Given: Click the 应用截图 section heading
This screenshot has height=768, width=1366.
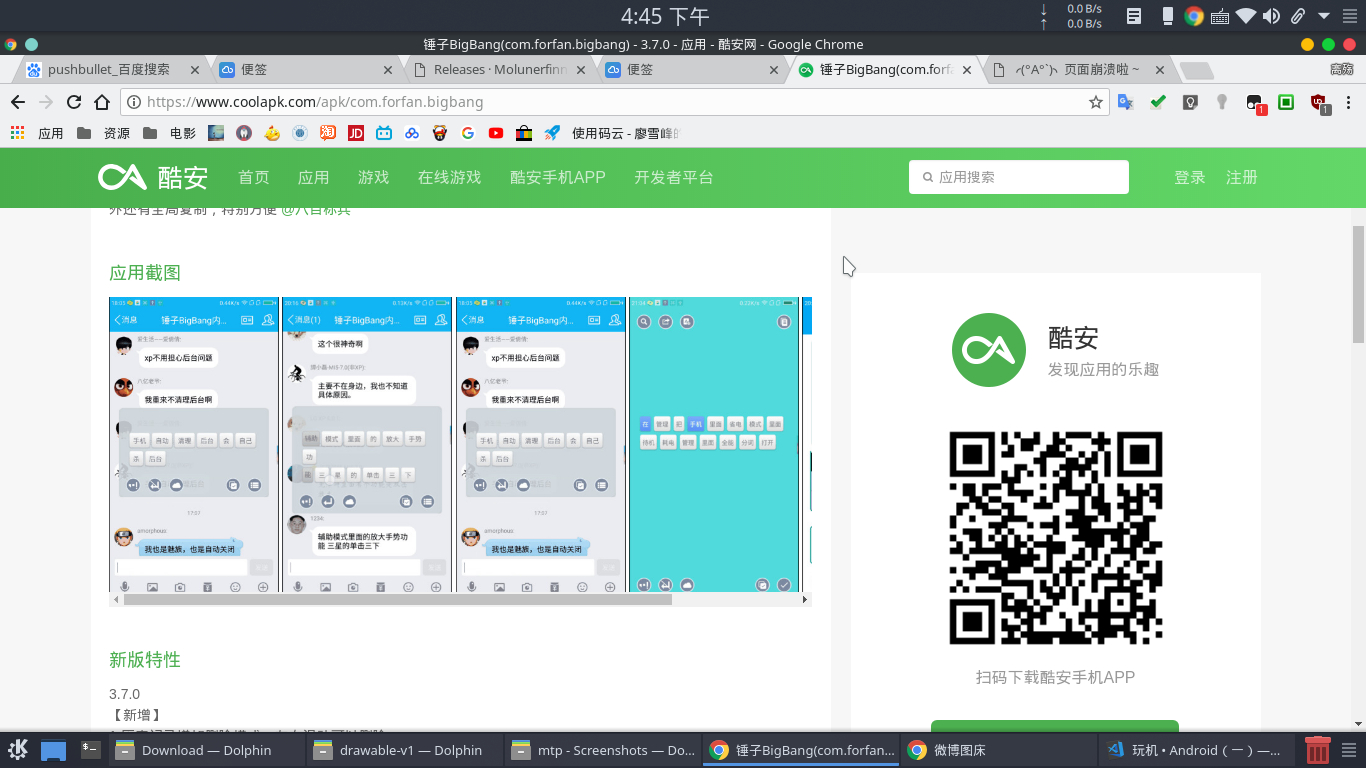Looking at the screenshot, I should pos(145,273).
